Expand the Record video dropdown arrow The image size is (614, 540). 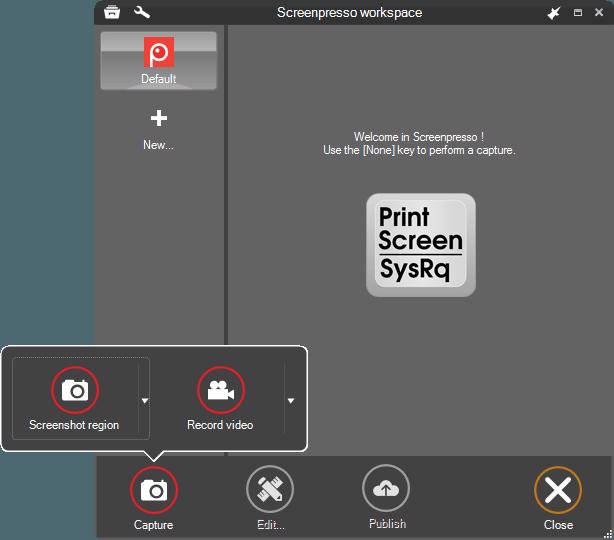291,401
